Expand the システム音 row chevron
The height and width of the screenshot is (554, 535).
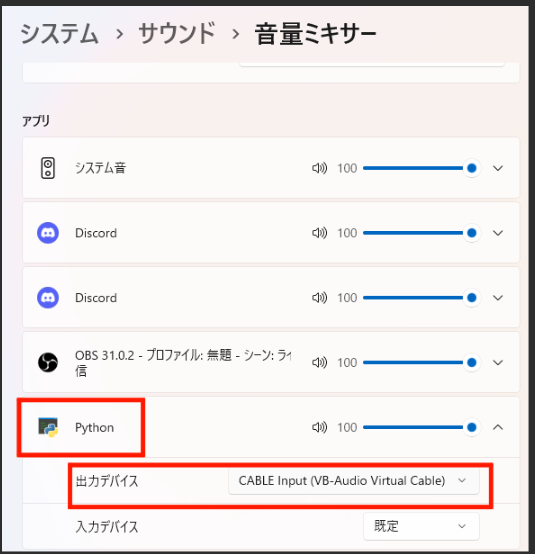498,168
